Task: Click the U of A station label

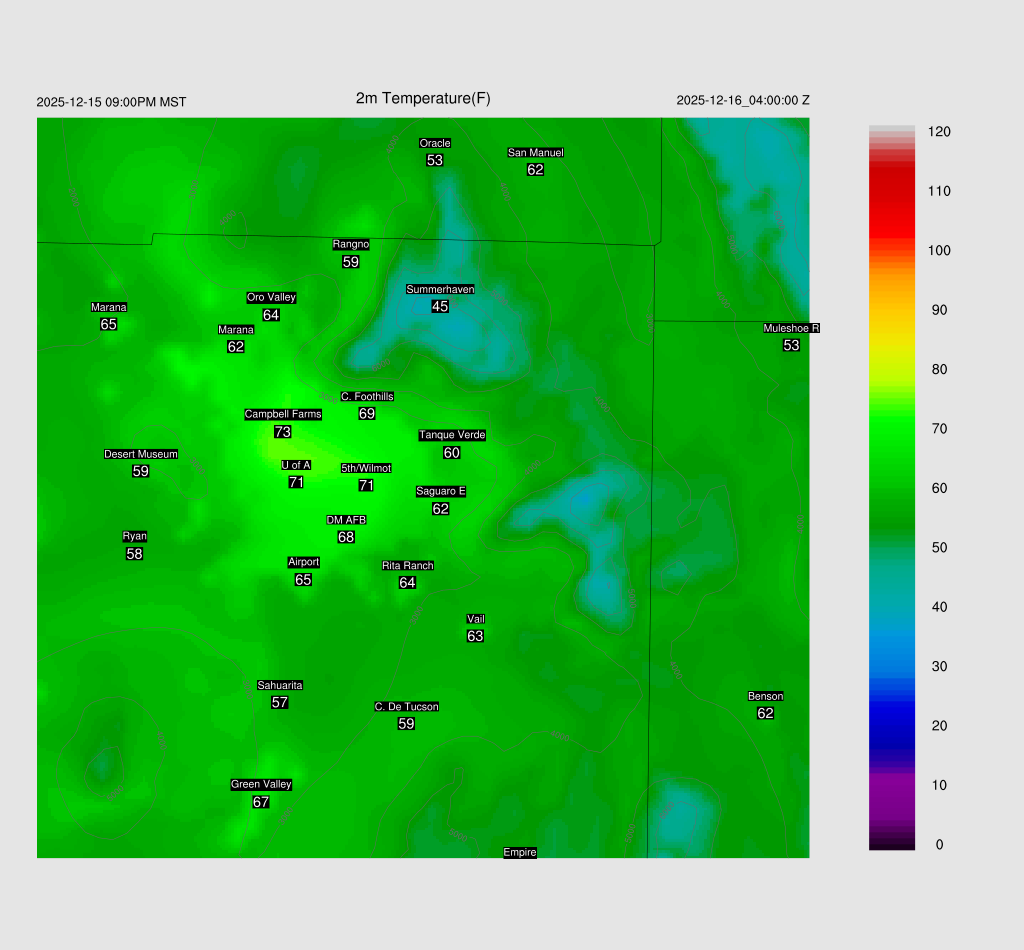Action: click(296, 465)
